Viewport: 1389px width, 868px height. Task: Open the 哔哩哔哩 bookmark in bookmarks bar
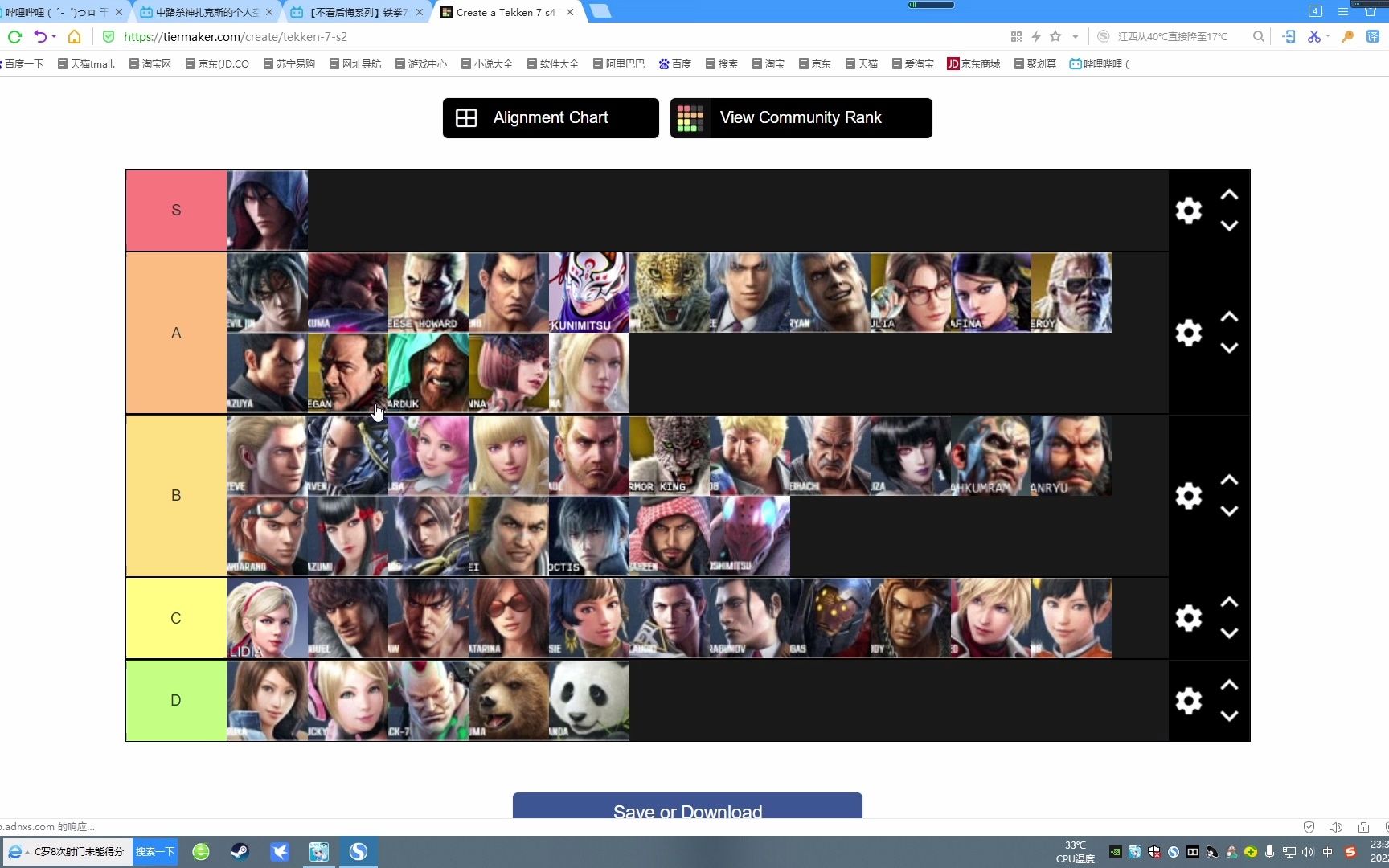[1099, 63]
